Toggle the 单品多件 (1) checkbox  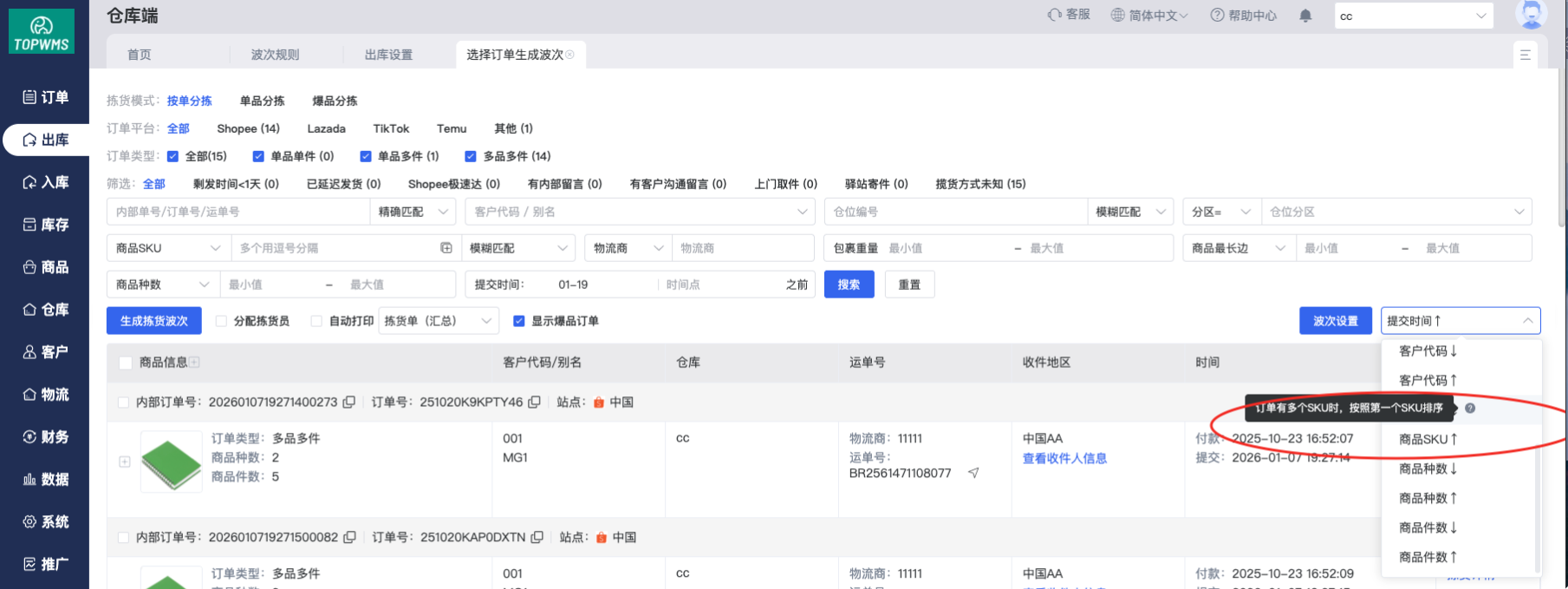pyautogui.click(x=366, y=156)
